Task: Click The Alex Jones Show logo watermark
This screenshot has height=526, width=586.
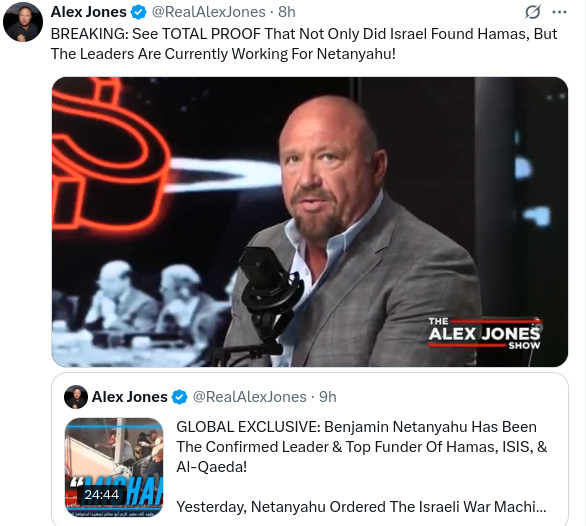Action: (x=485, y=333)
